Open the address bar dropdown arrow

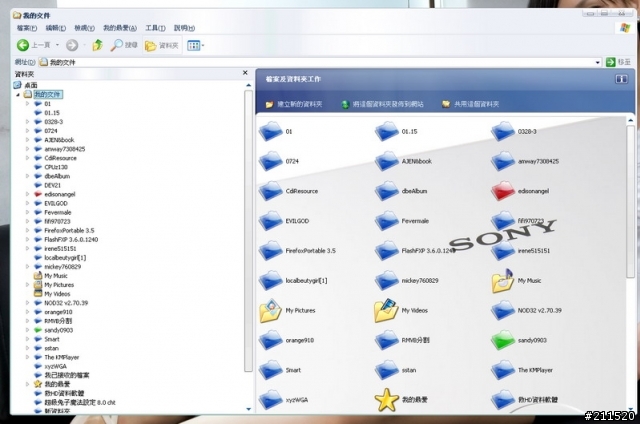click(x=598, y=62)
